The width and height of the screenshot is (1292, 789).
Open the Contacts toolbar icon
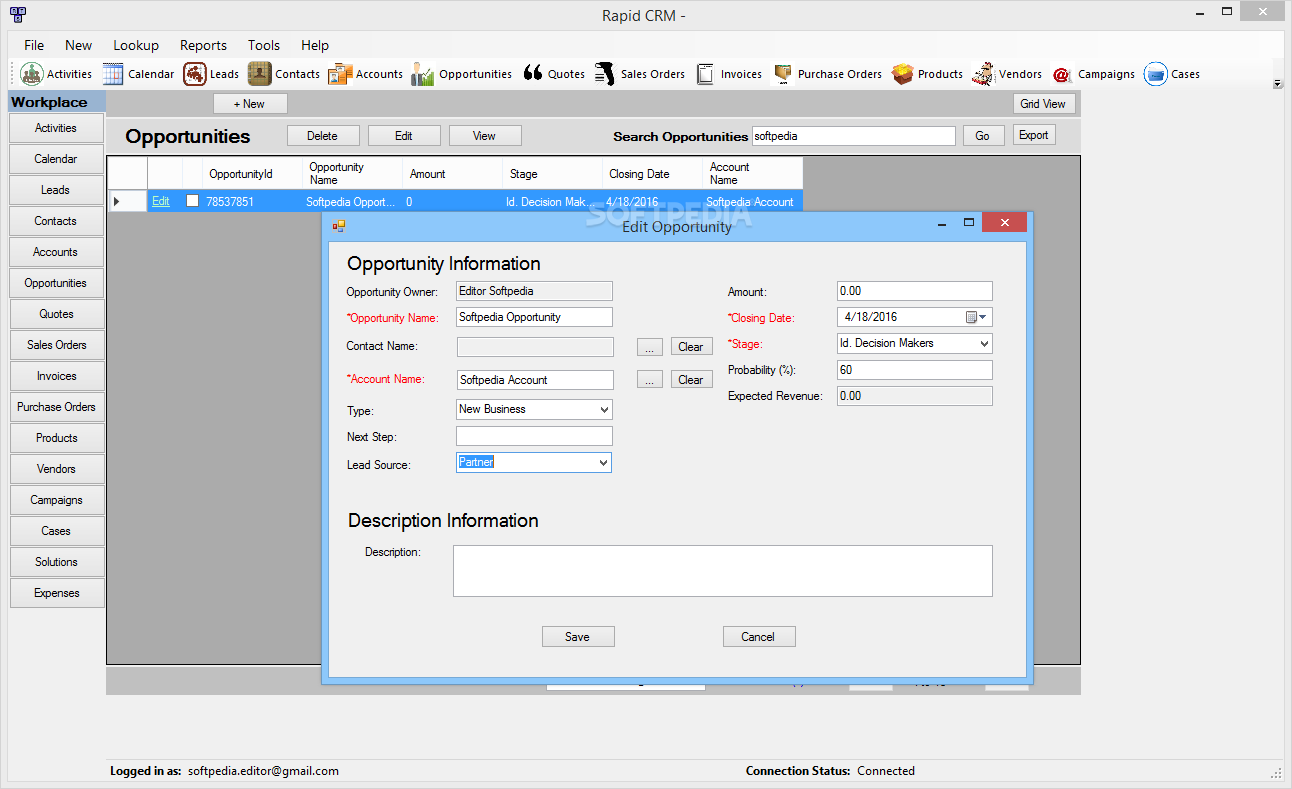260,74
